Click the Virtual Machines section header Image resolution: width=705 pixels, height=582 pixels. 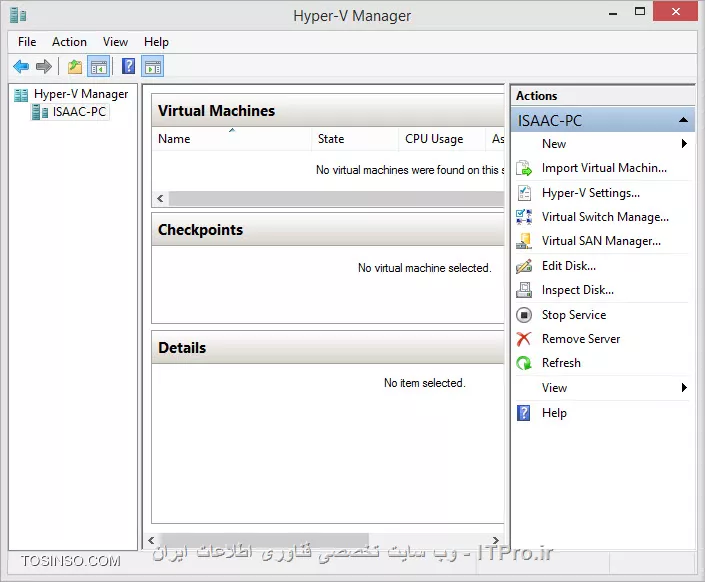[x=328, y=111]
